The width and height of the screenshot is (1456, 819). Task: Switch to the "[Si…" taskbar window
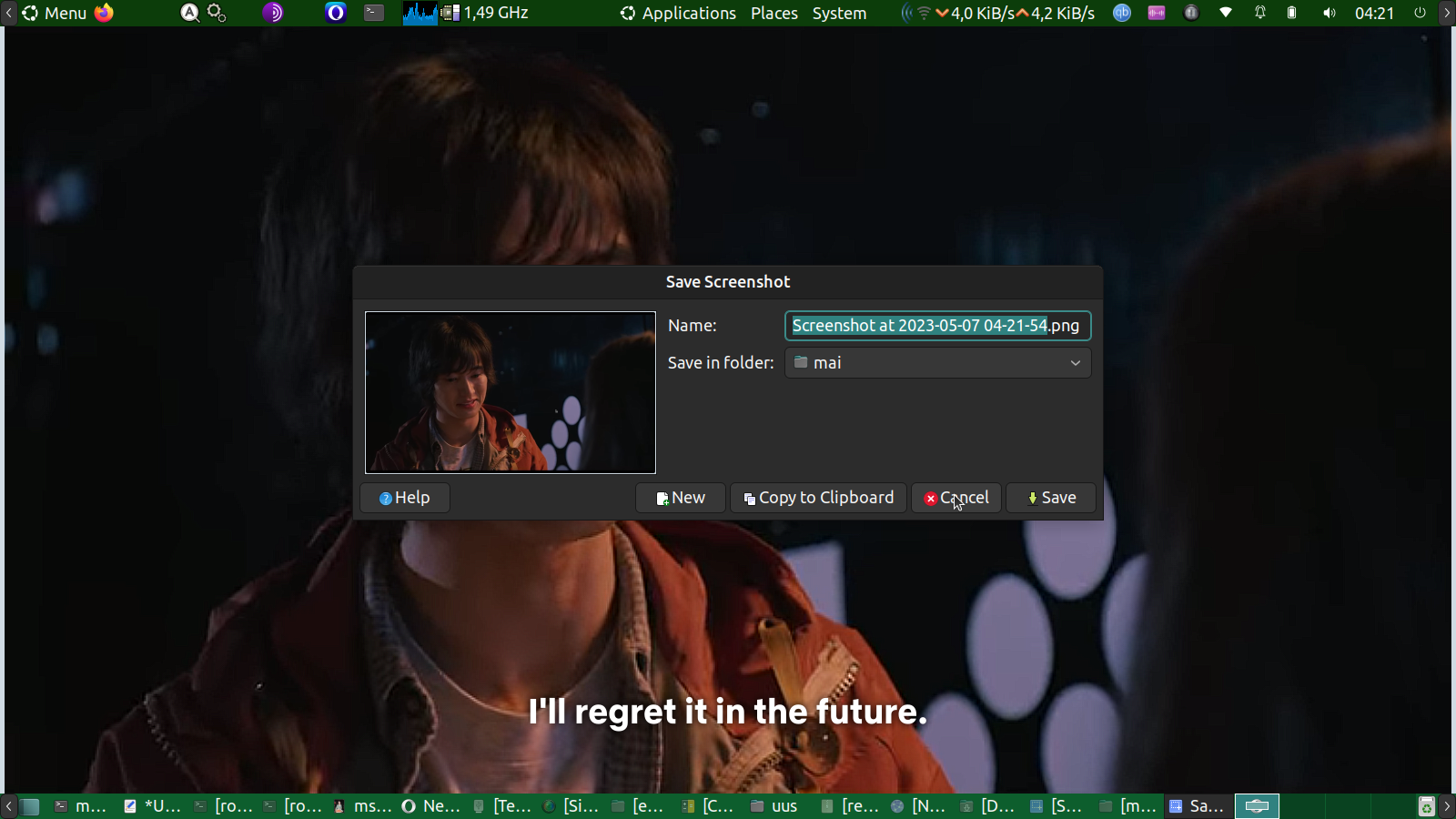[571, 806]
